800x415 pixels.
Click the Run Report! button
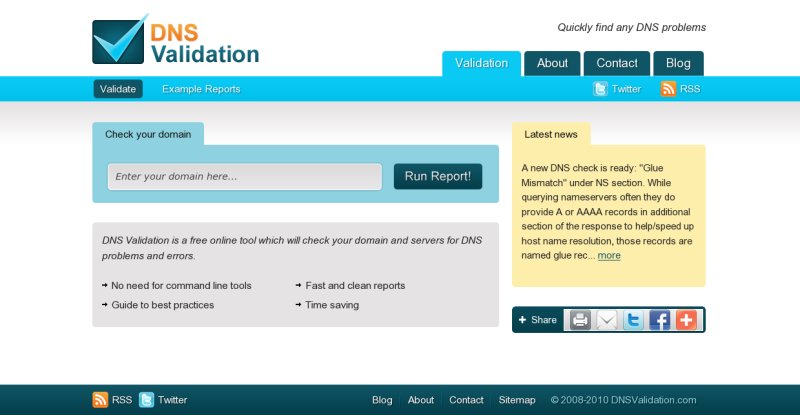click(438, 177)
